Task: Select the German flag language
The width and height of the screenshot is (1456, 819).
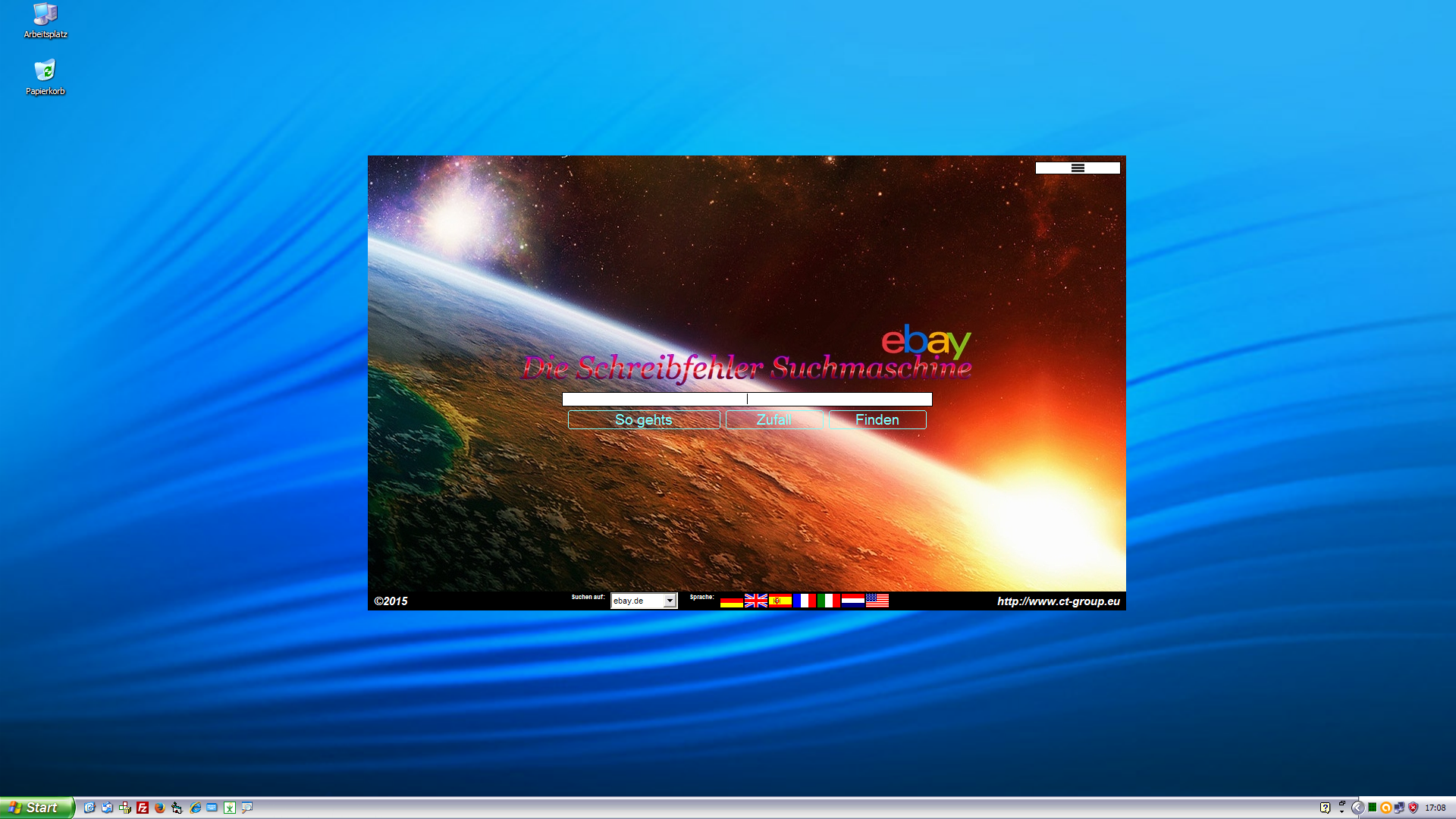Action: tap(732, 601)
